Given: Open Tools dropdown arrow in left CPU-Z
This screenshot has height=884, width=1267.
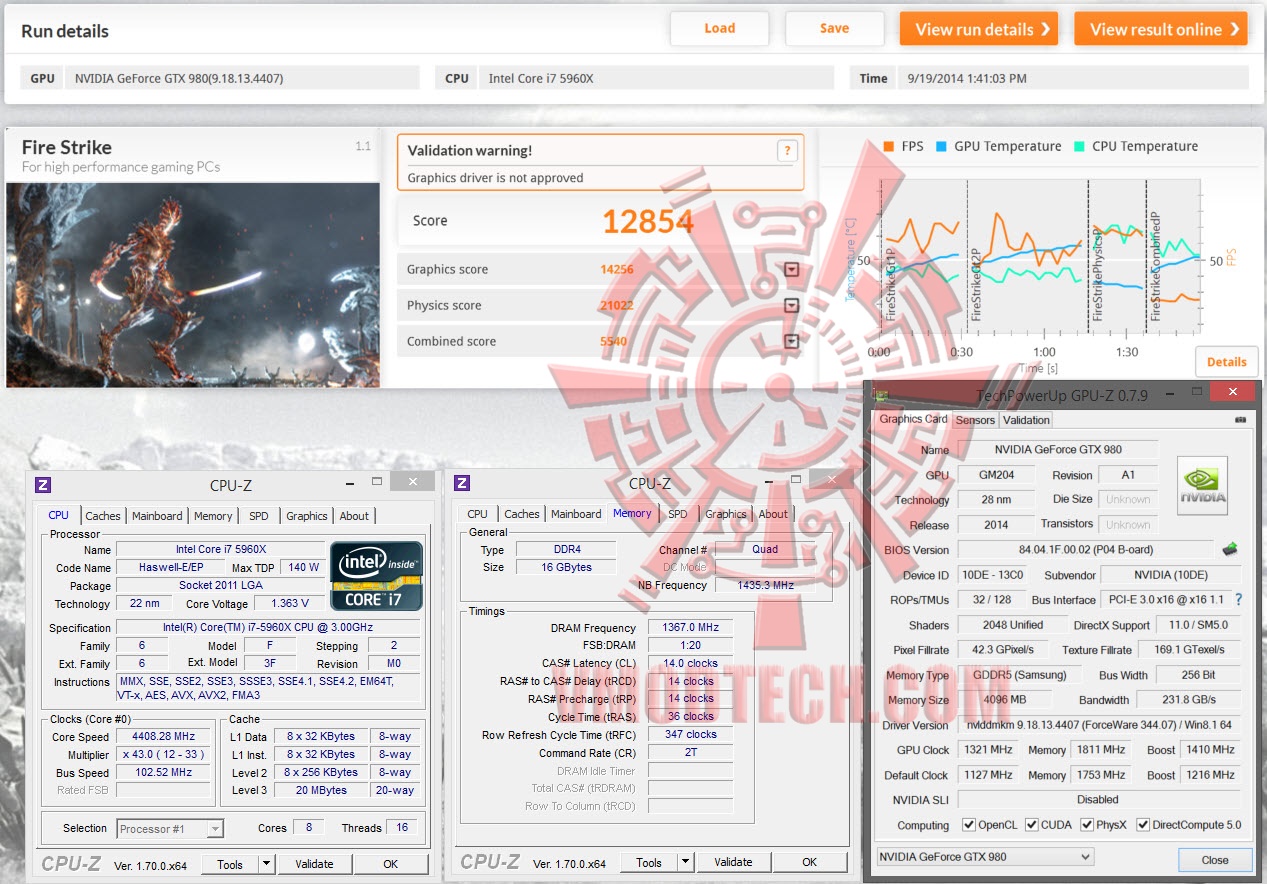Looking at the screenshot, I should [x=267, y=864].
